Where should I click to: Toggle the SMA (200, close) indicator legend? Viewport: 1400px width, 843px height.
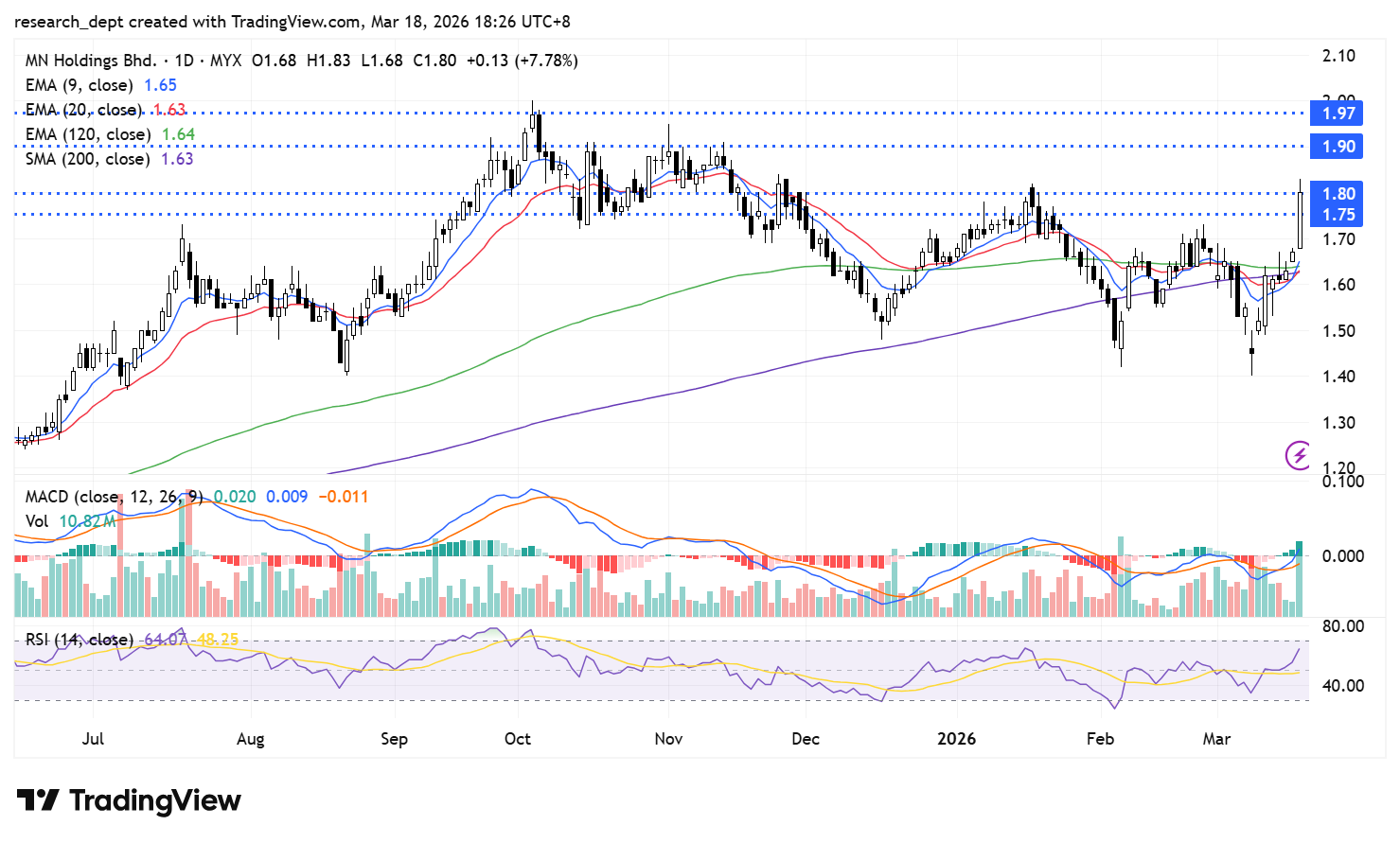click(87, 159)
